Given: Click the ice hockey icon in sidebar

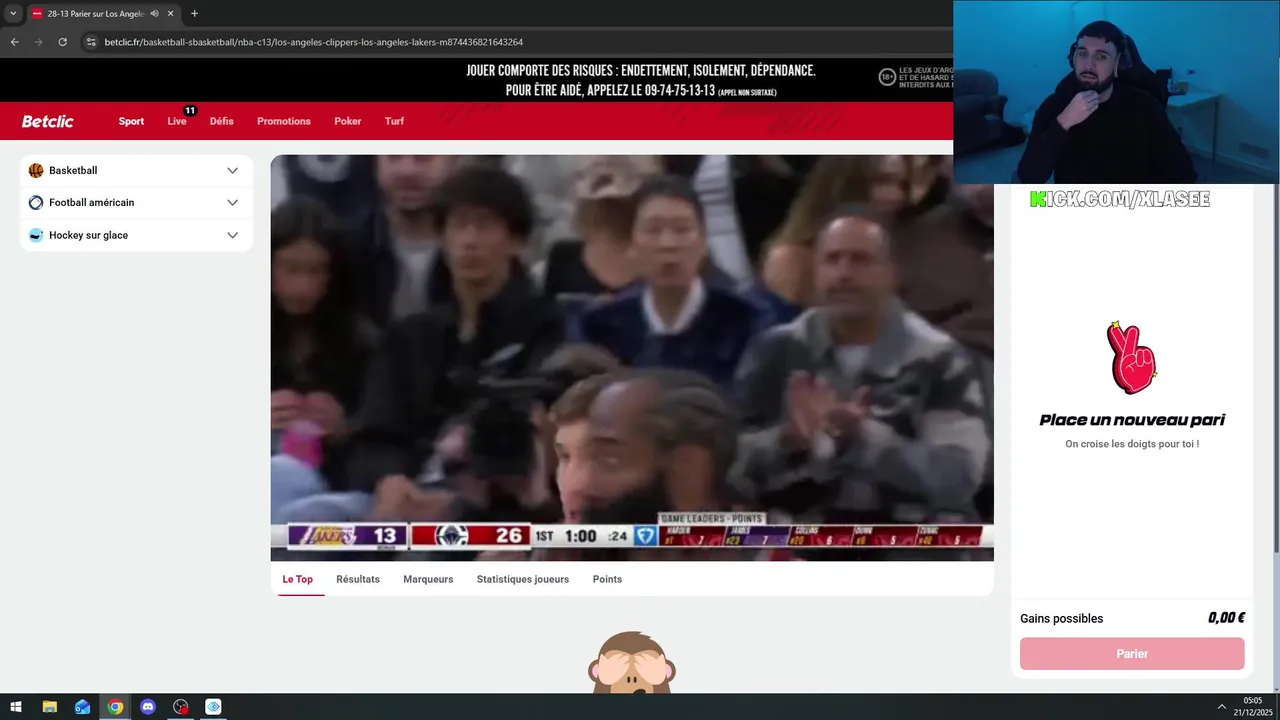Looking at the screenshot, I should pos(36,235).
